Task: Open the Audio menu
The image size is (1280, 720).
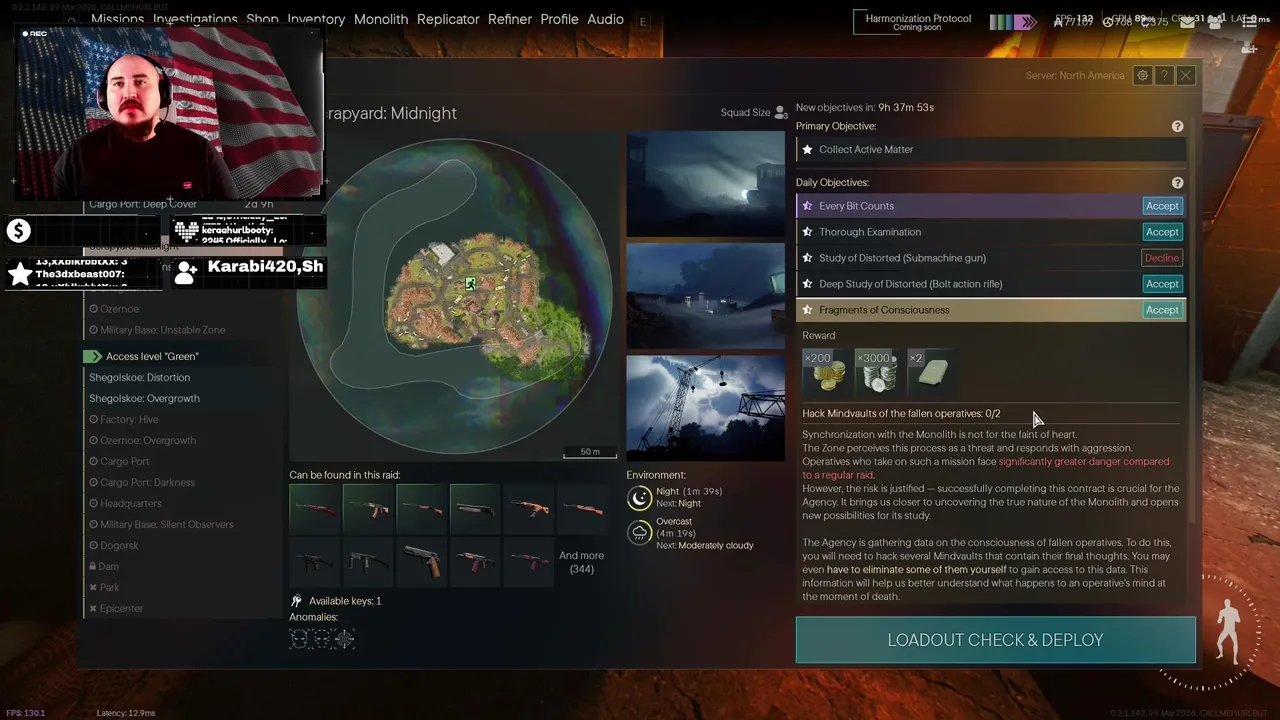Action: [x=606, y=19]
